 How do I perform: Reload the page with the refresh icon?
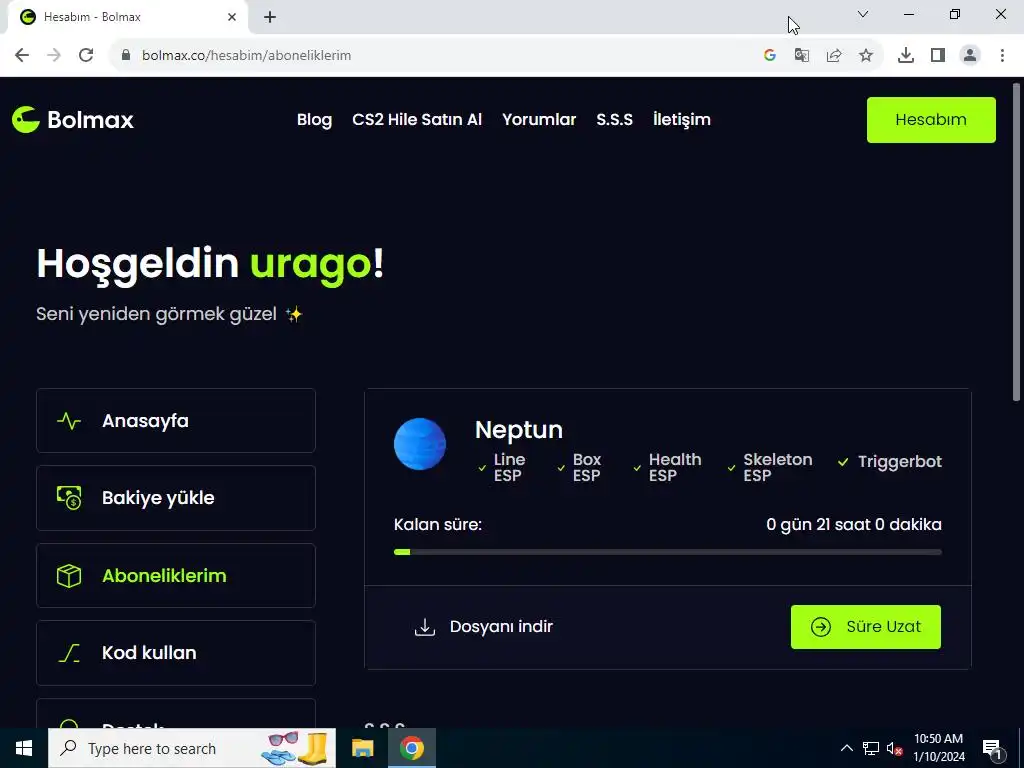86,55
